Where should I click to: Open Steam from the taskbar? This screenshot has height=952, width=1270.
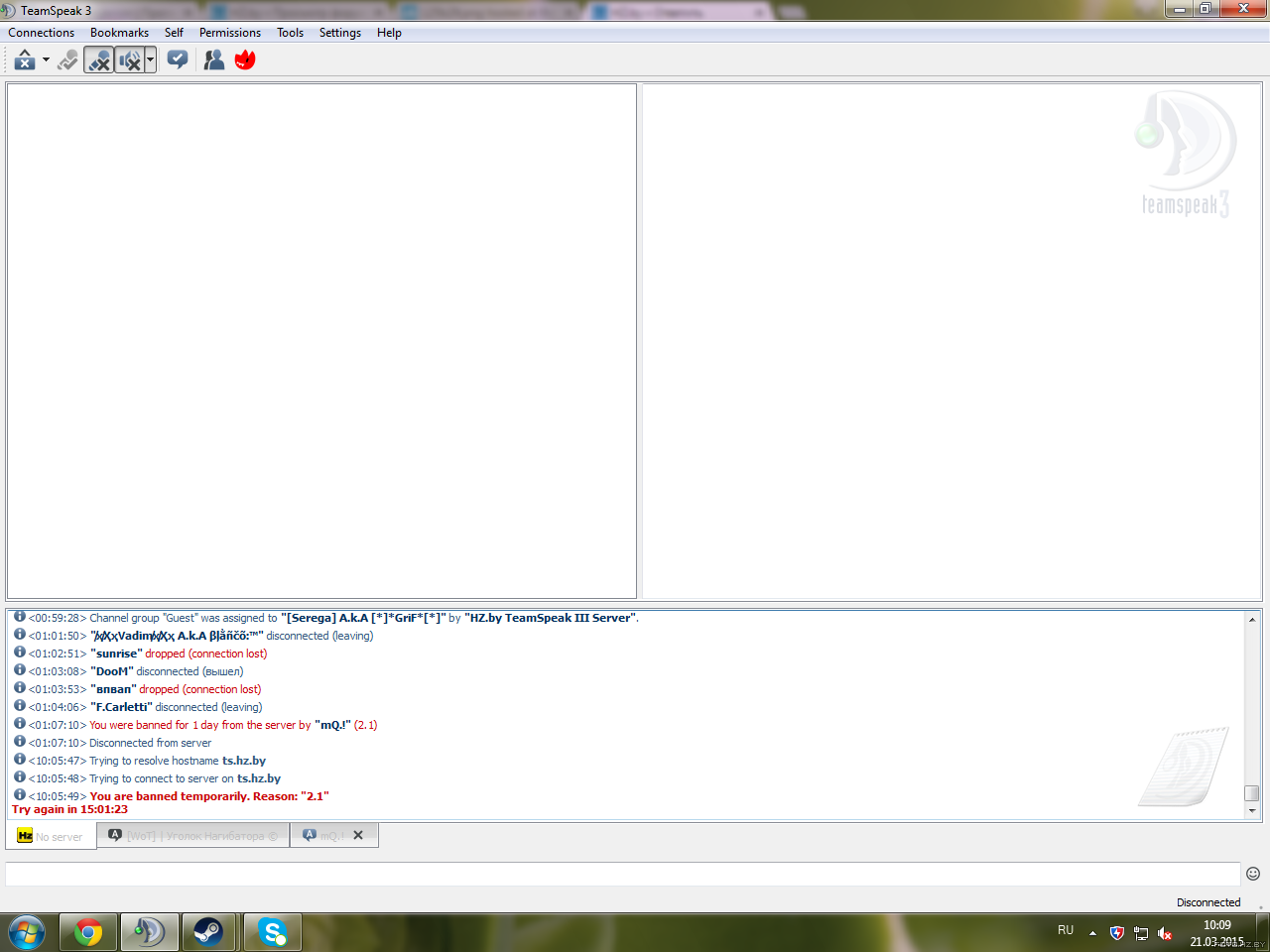pyautogui.click(x=208, y=932)
